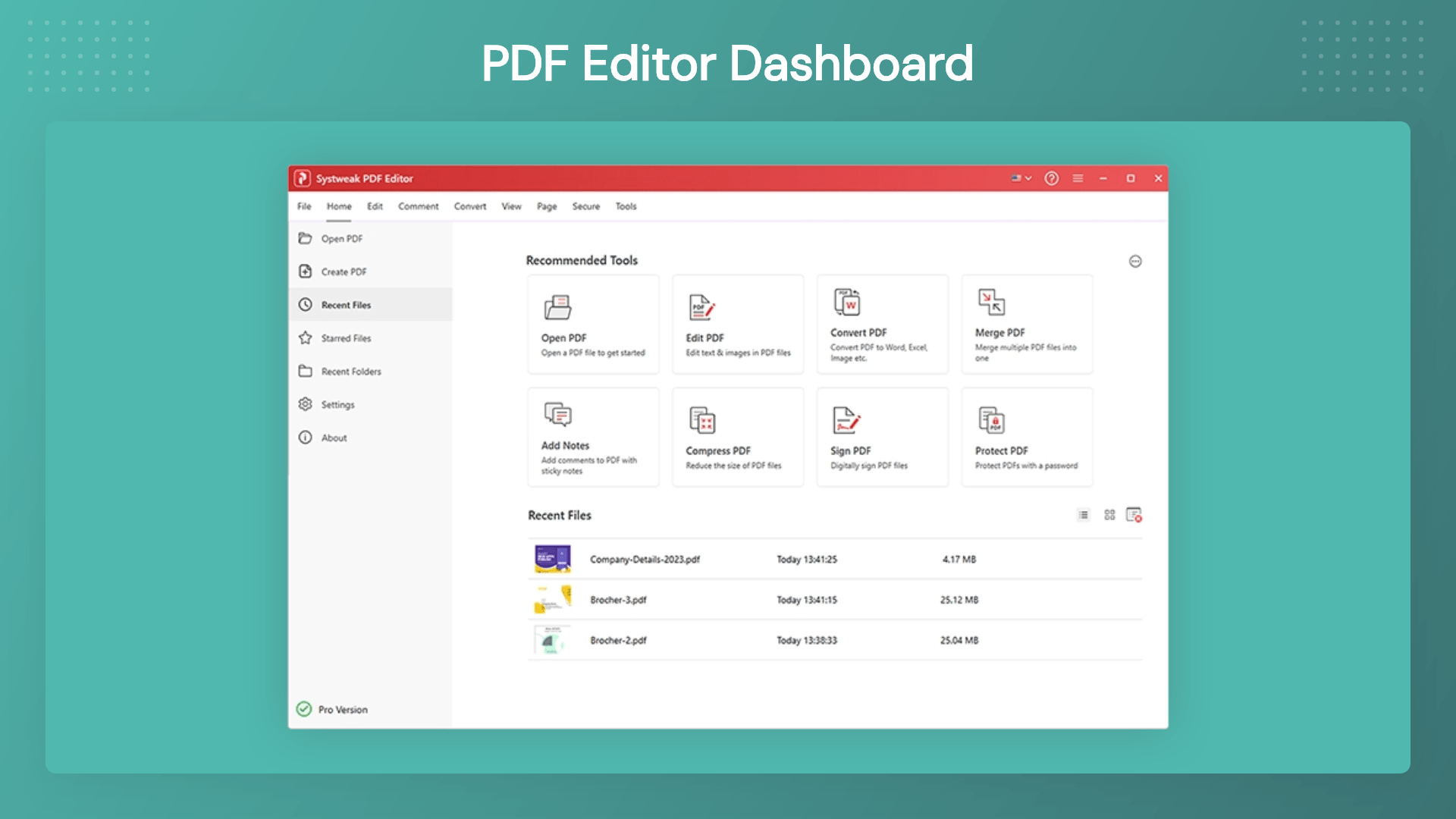Screen dimensions: 1456x819
Task: Click 'Edit text & images in PDF files' text
Action: (x=738, y=353)
